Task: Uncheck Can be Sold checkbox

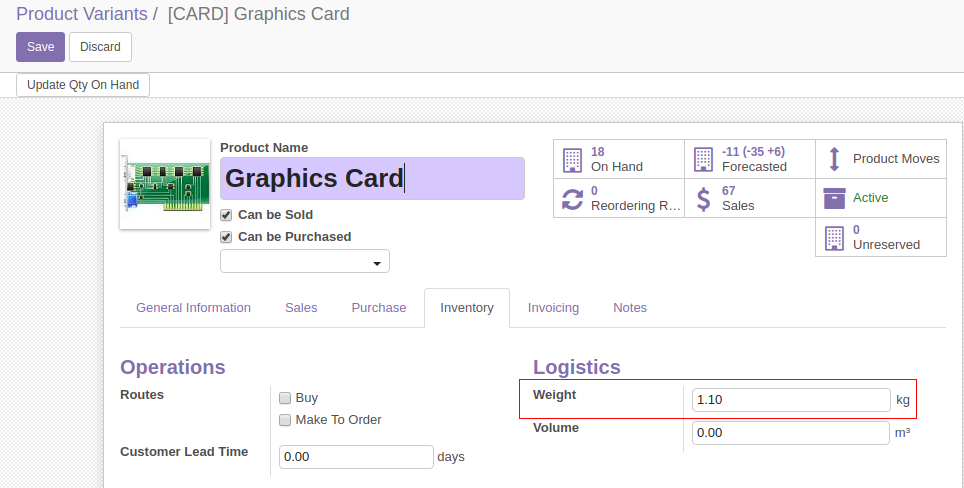Action: (x=226, y=215)
